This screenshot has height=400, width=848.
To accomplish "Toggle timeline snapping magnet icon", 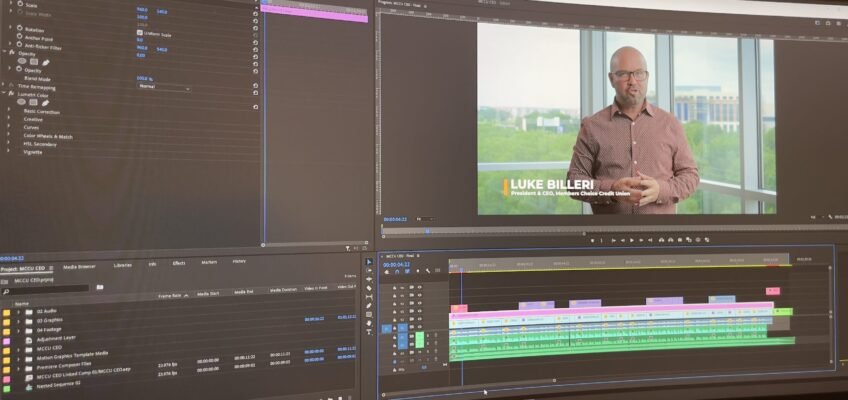I will (398, 271).
